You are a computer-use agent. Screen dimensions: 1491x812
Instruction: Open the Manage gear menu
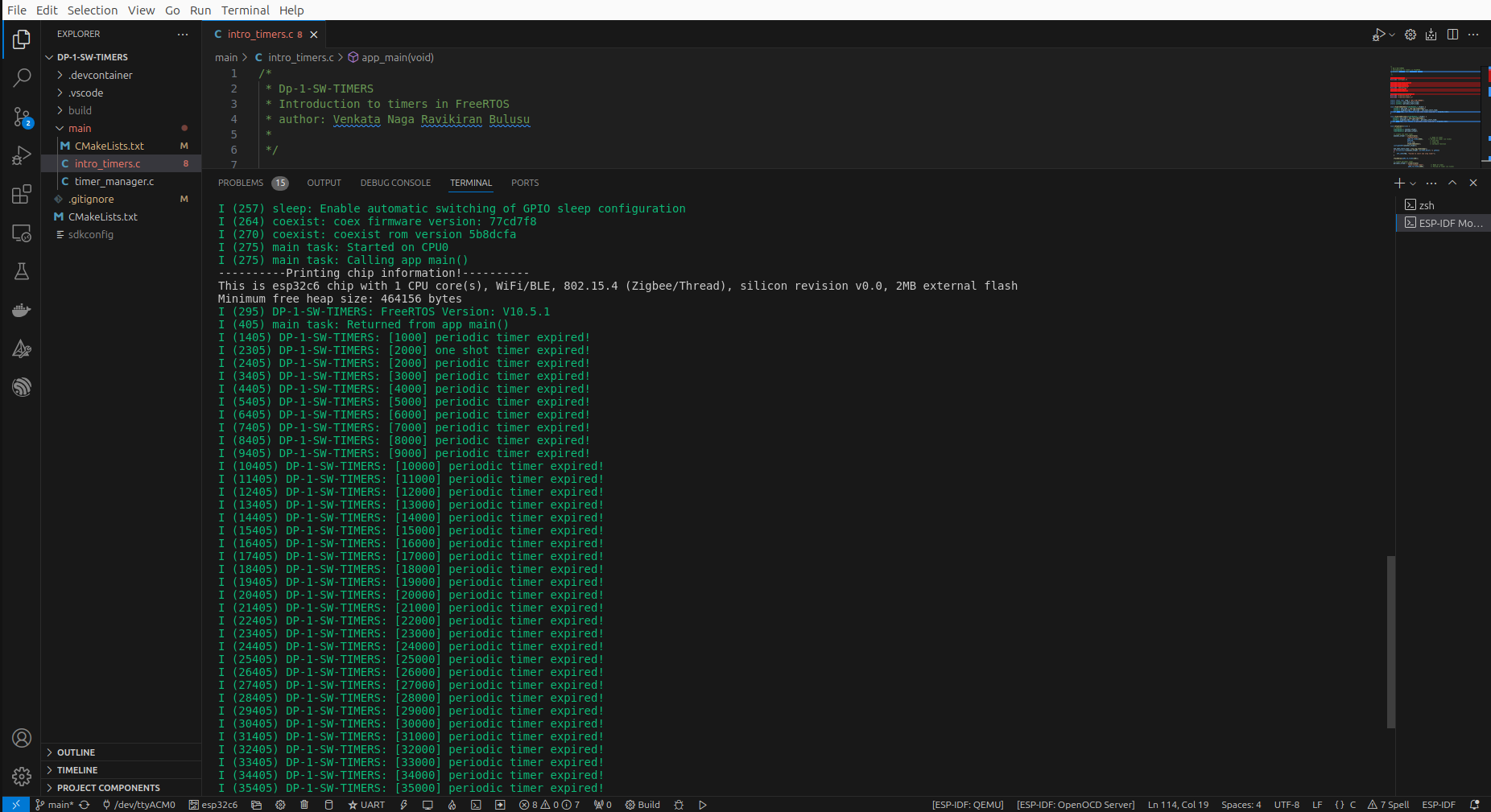22,777
